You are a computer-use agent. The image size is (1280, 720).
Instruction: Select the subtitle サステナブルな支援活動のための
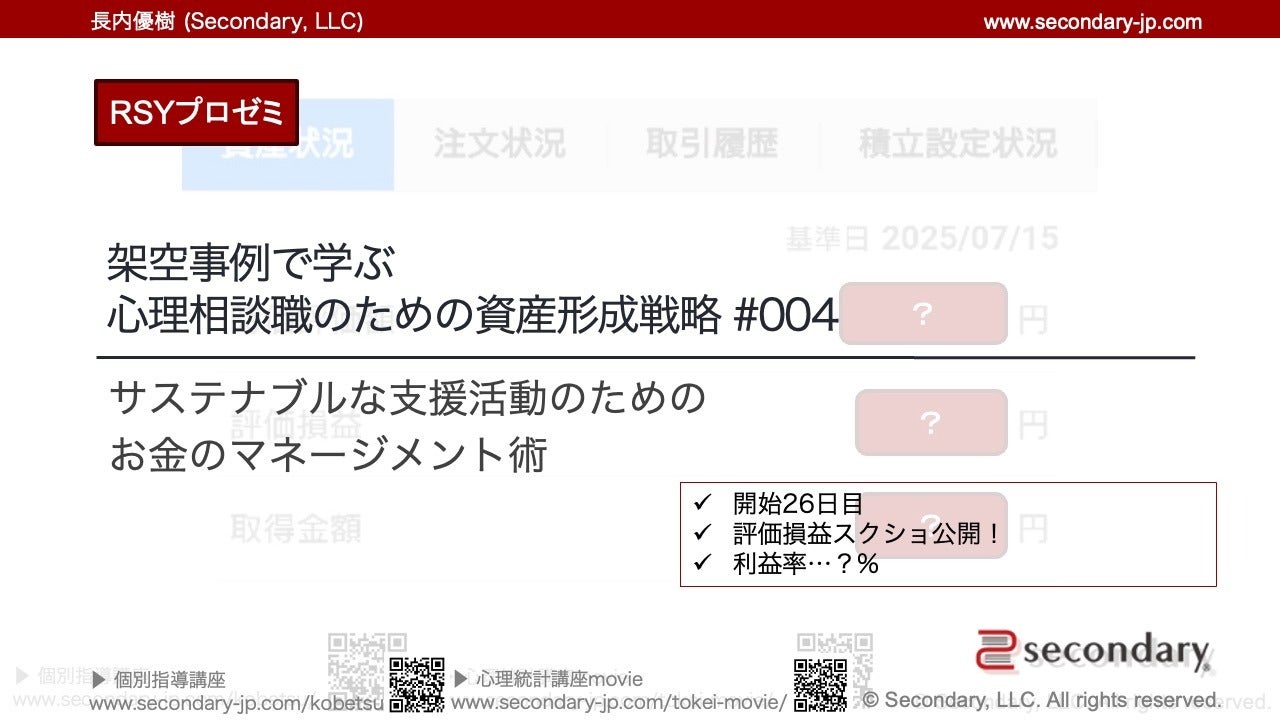click(x=407, y=399)
